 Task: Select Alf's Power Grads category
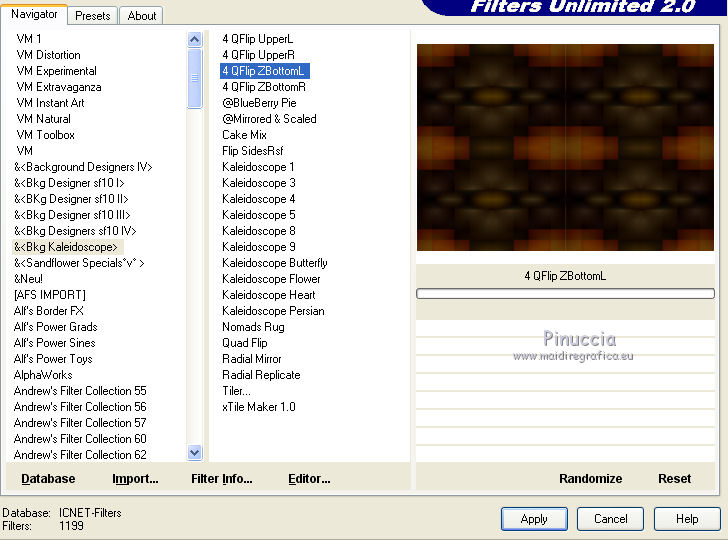coord(55,327)
